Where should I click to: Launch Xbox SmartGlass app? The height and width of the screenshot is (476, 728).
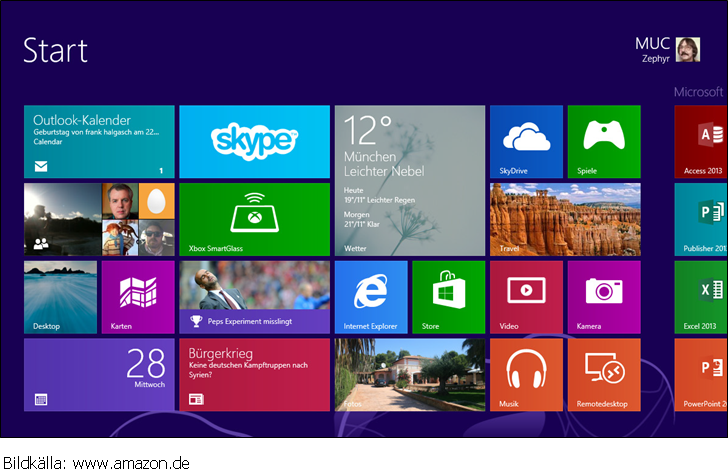pos(254,219)
